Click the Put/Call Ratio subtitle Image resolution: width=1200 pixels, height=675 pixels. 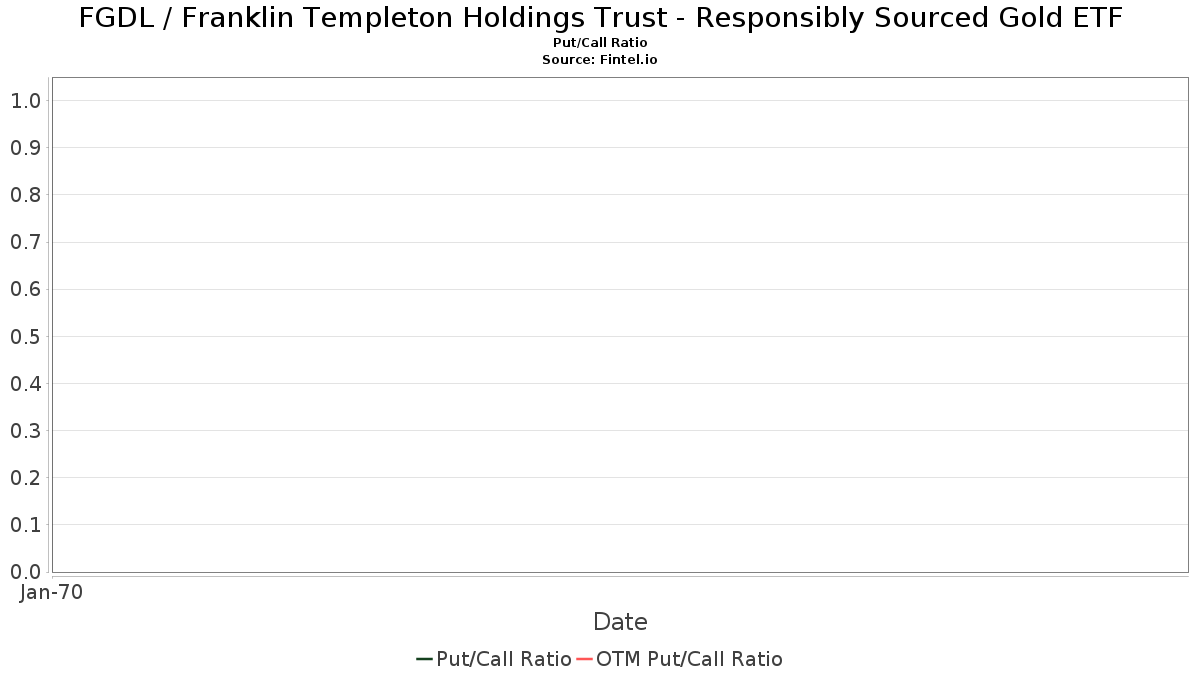click(x=600, y=43)
